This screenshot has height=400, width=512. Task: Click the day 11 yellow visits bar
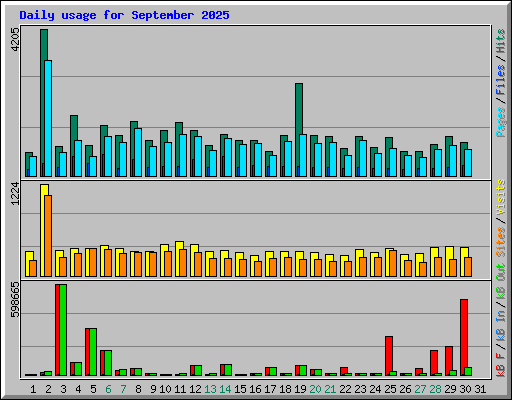[179, 245]
